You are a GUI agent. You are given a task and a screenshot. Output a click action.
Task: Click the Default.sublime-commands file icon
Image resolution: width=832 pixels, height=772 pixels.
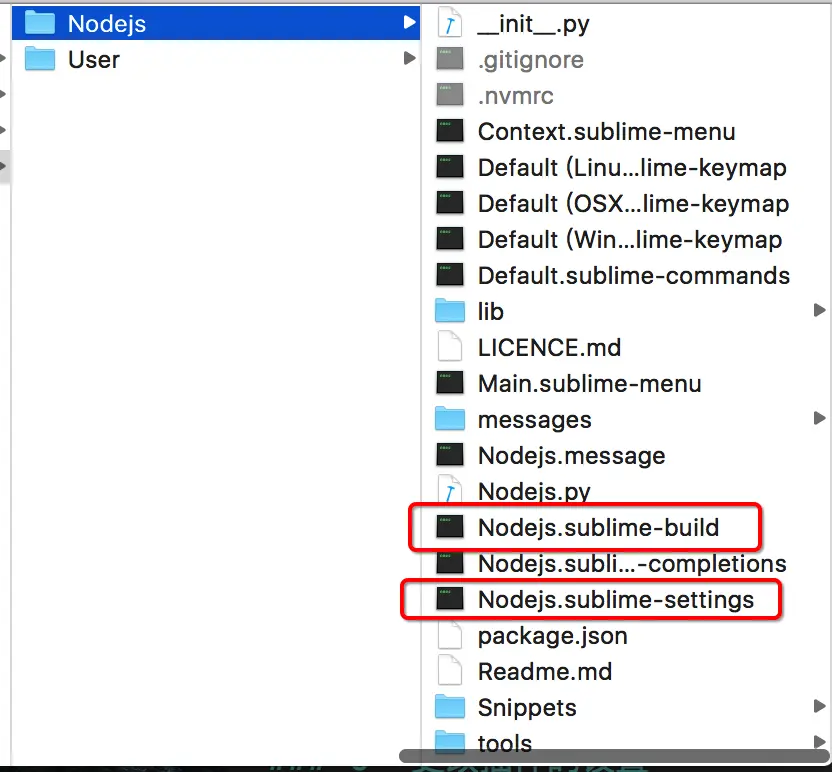tap(449, 274)
